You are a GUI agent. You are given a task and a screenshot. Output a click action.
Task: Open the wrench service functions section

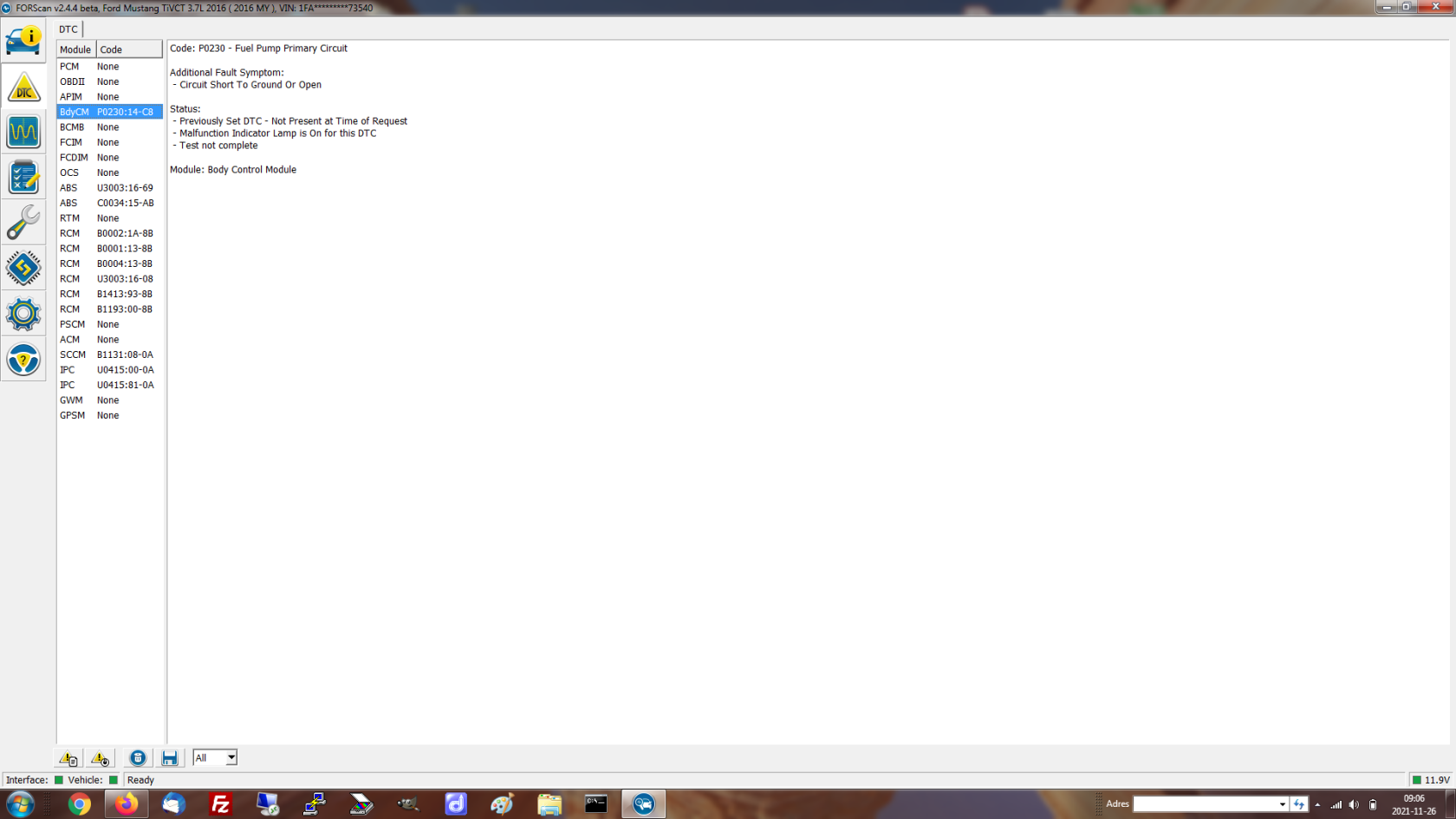point(23,223)
